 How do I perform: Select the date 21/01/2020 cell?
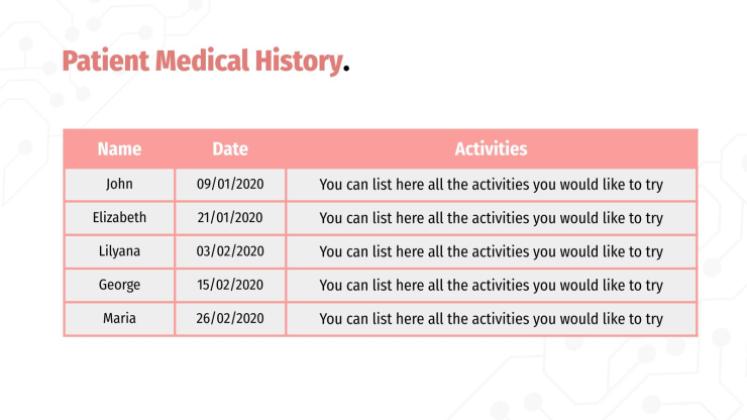coord(230,217)
